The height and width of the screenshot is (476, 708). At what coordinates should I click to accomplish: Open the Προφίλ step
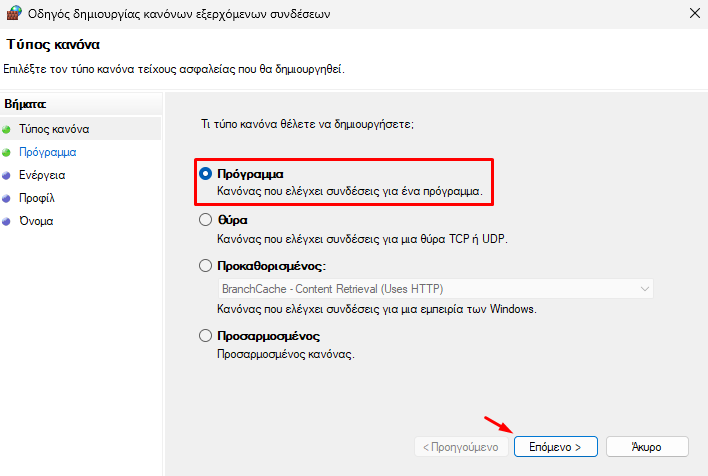37,198
